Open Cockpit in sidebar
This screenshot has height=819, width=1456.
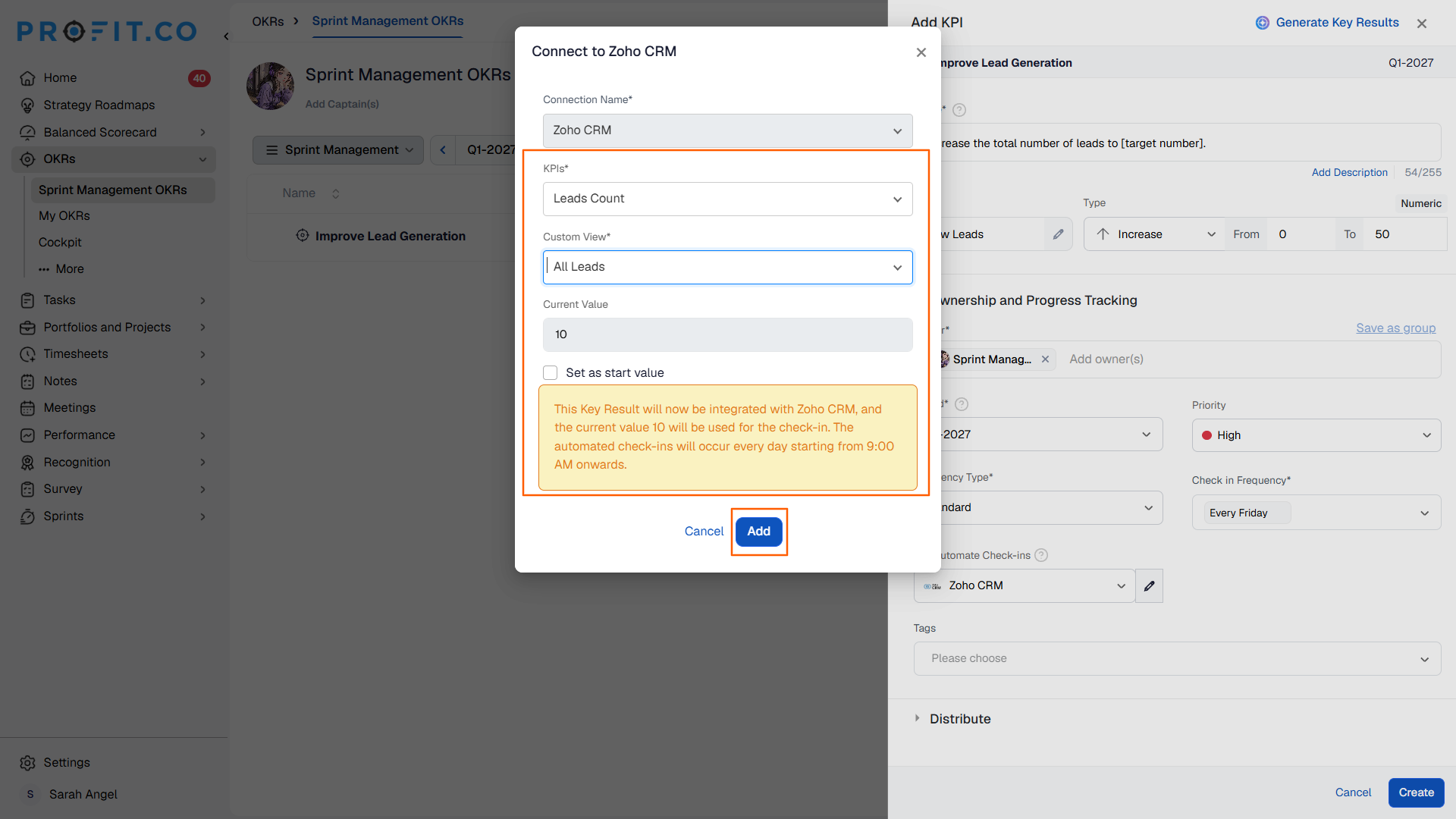click(60, 243)
